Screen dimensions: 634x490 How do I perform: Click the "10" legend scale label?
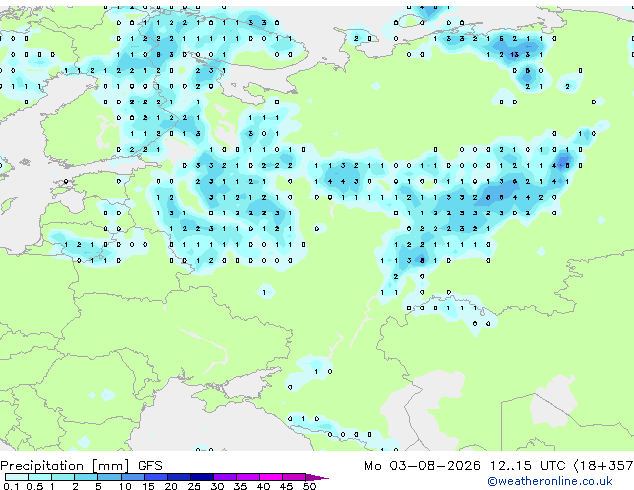point(125,486)
